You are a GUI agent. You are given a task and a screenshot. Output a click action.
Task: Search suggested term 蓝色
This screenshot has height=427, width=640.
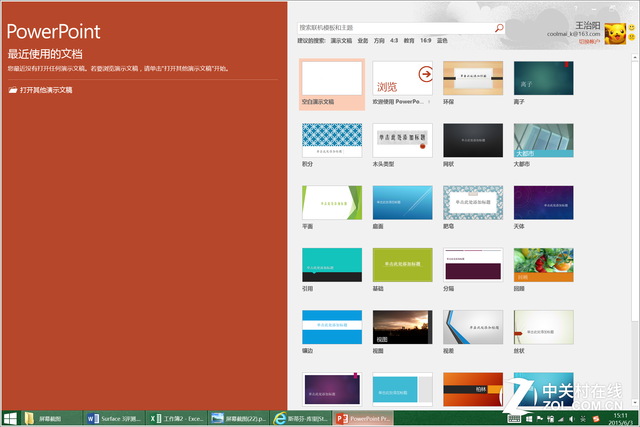coord(442,41)
